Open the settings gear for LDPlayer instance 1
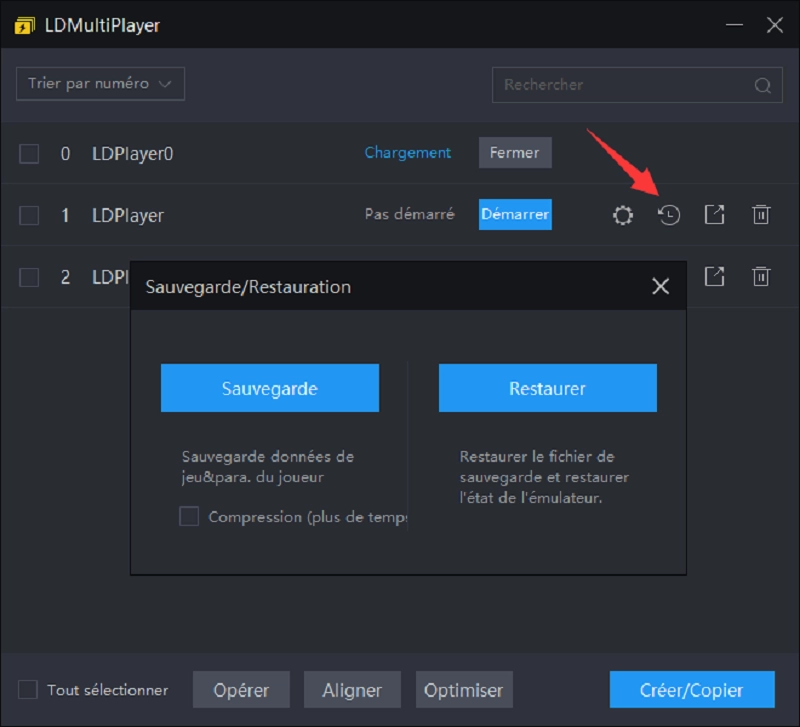The width and height of the screenshot is (800, 727). 622,214
